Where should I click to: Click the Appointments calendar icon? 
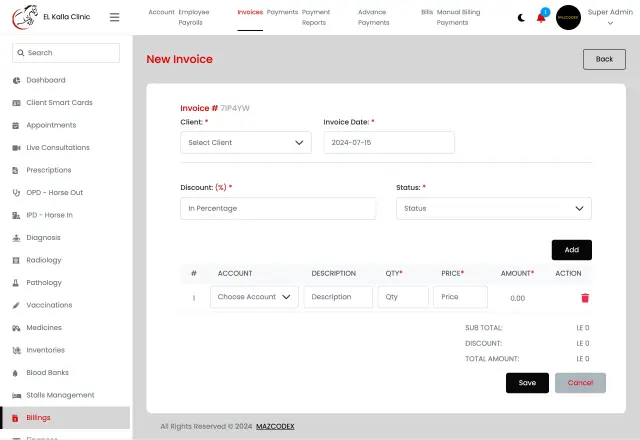[x=16, y=125]
